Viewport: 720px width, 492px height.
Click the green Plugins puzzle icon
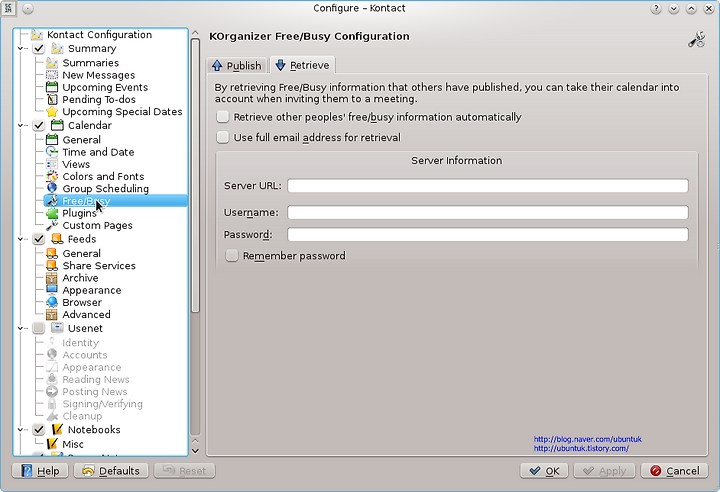52,213
